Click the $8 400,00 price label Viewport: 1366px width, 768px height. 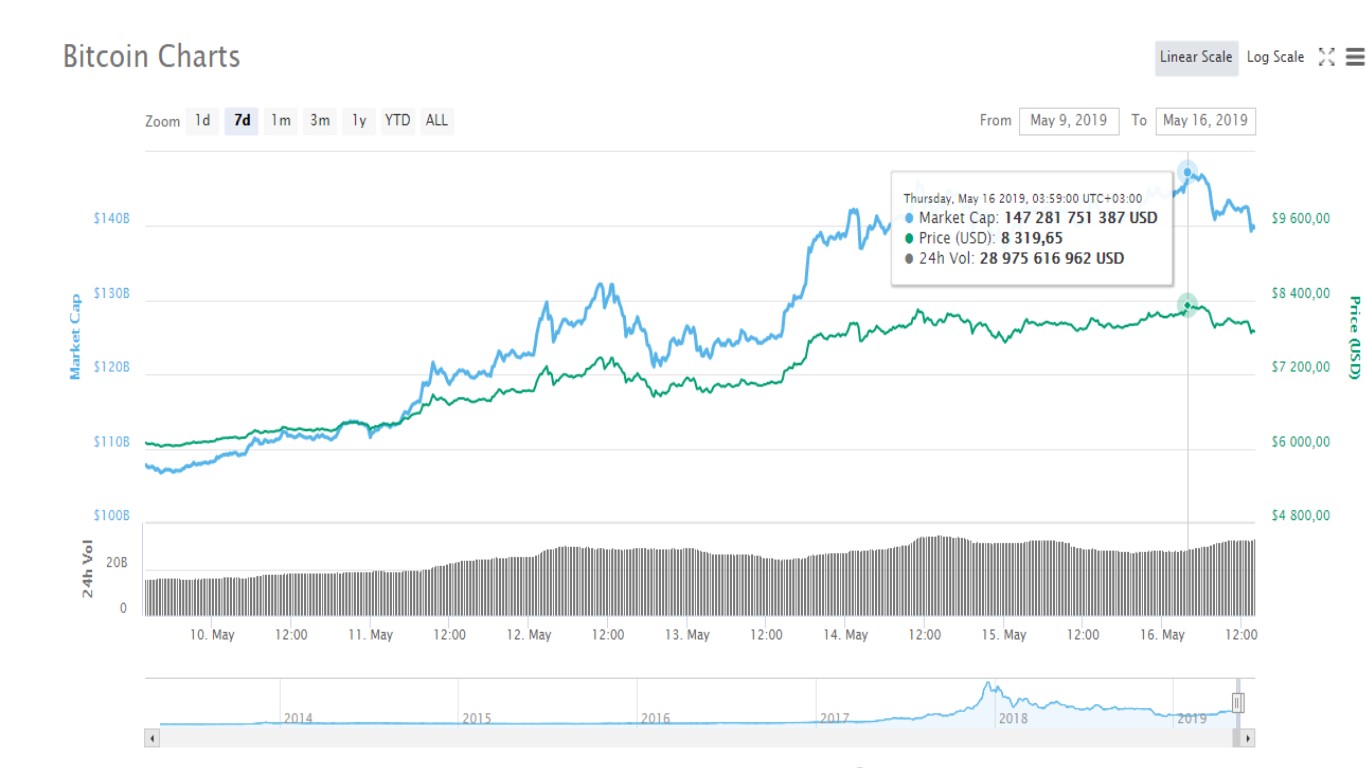(x=1301, y=293)
